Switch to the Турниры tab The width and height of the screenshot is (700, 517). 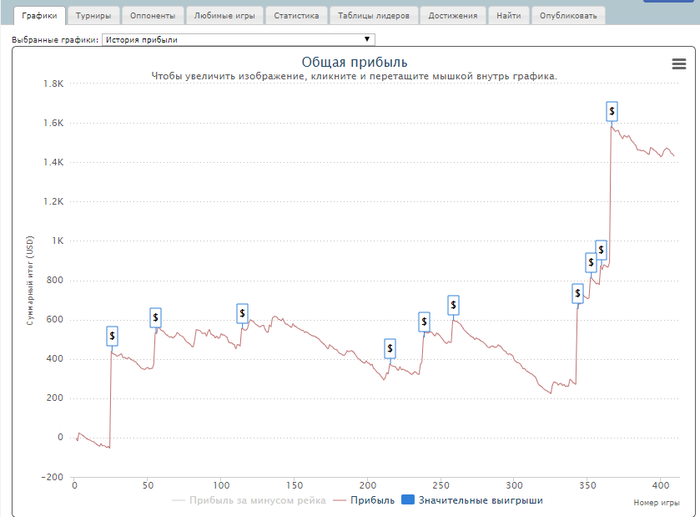point(93,16)
